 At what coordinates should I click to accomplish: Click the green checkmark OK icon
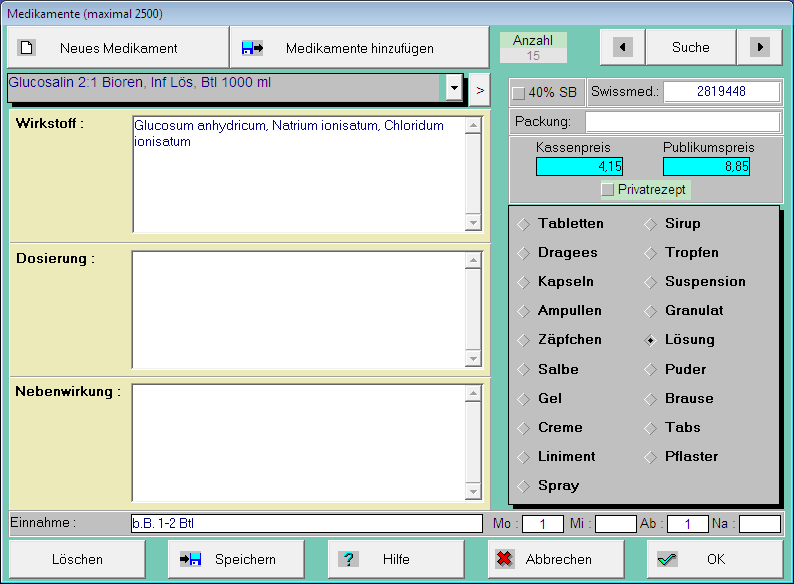(667, 560)
